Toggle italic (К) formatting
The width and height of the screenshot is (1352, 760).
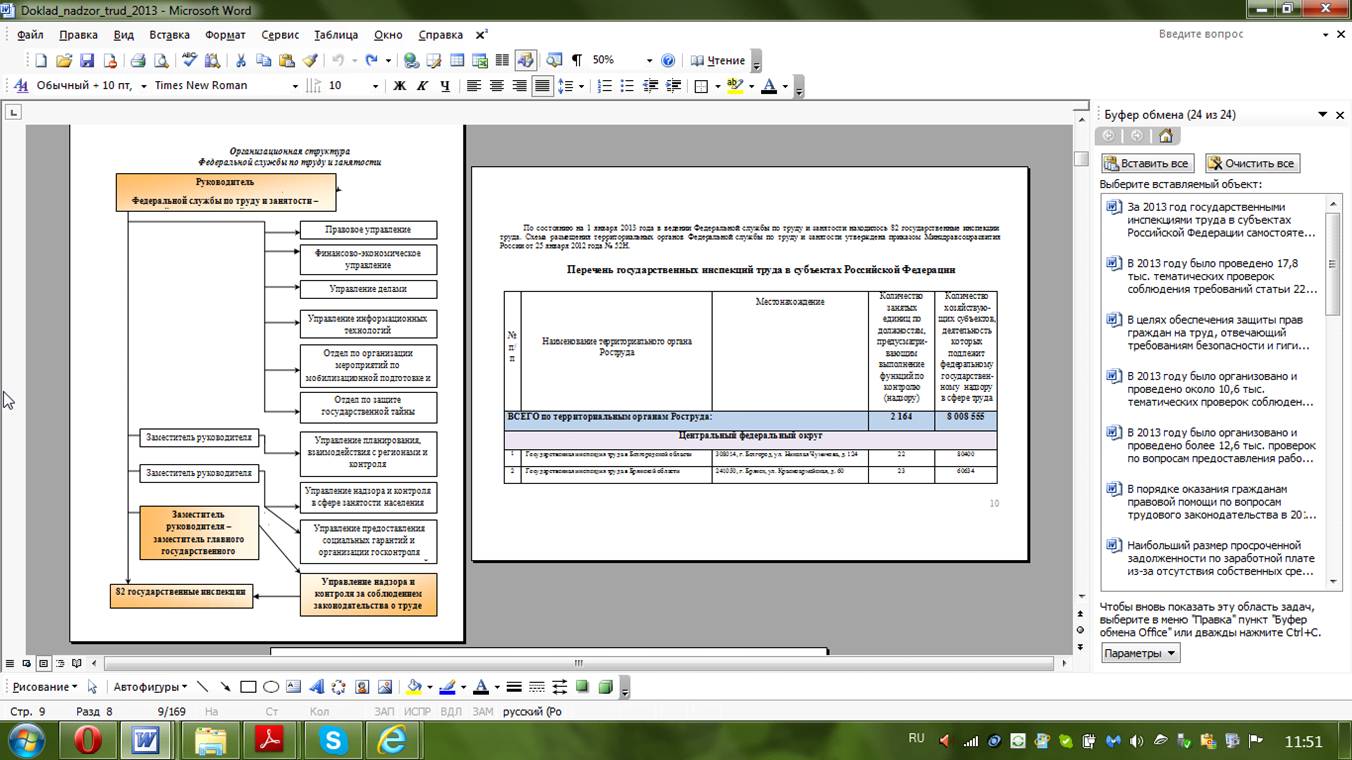(x=422, y=86)
